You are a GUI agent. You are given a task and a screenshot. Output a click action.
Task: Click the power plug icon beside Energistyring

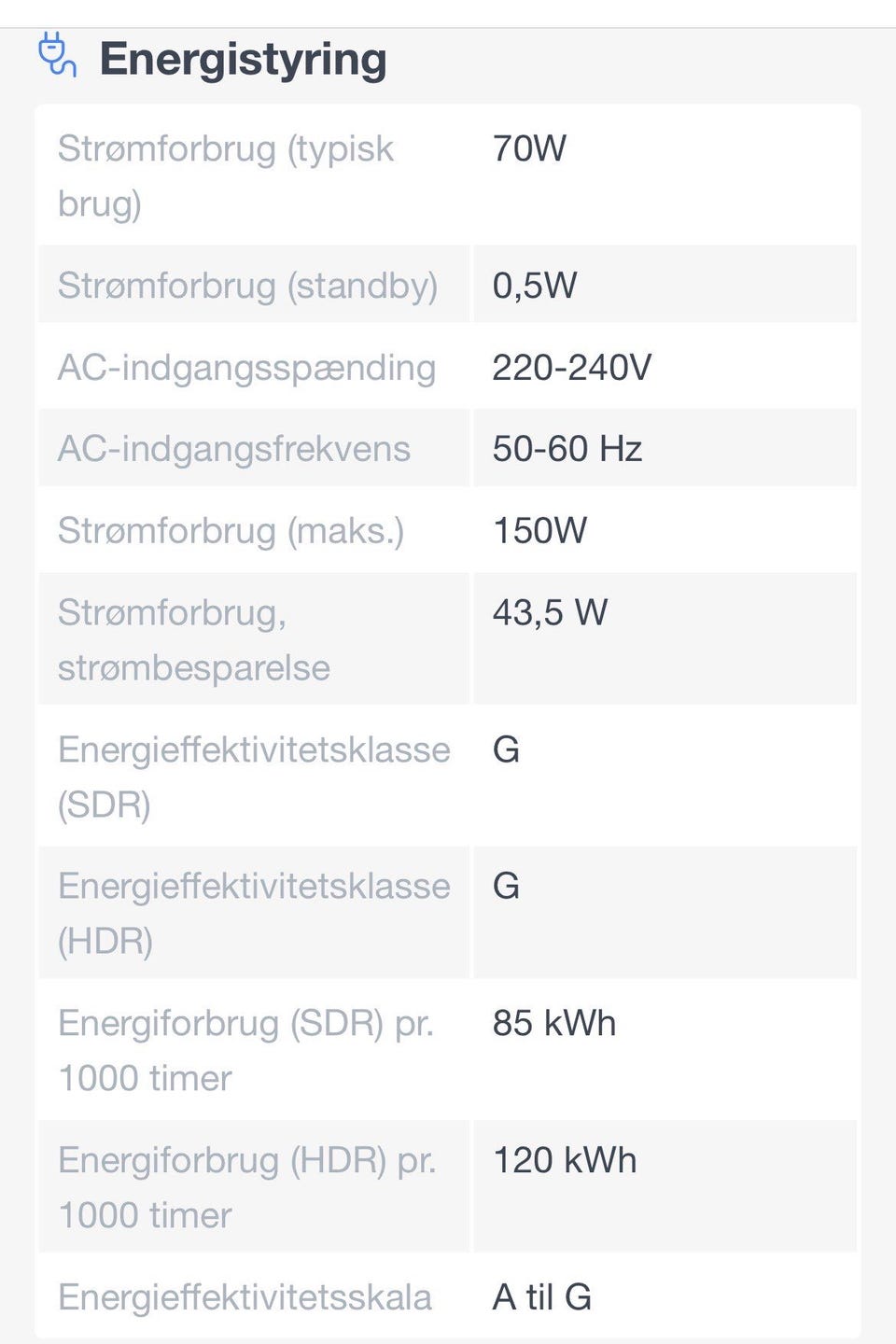pos(57,55)
